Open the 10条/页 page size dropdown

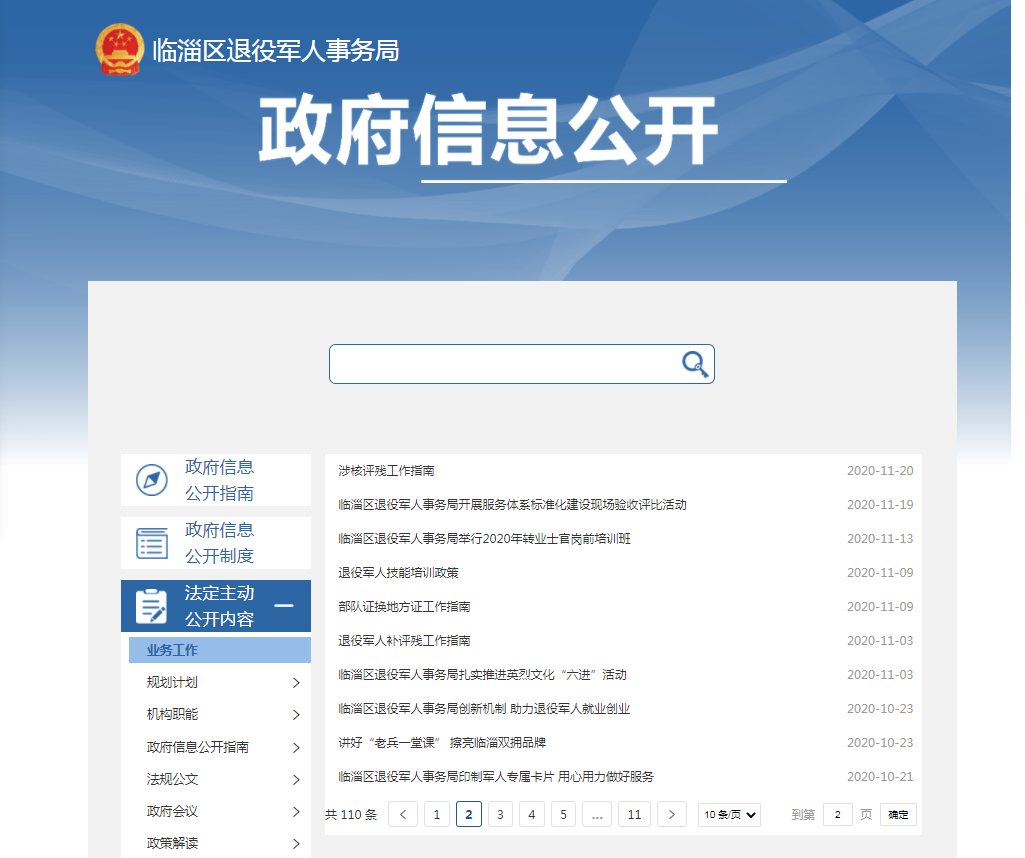pyautogui.click(x=729, y=814)
